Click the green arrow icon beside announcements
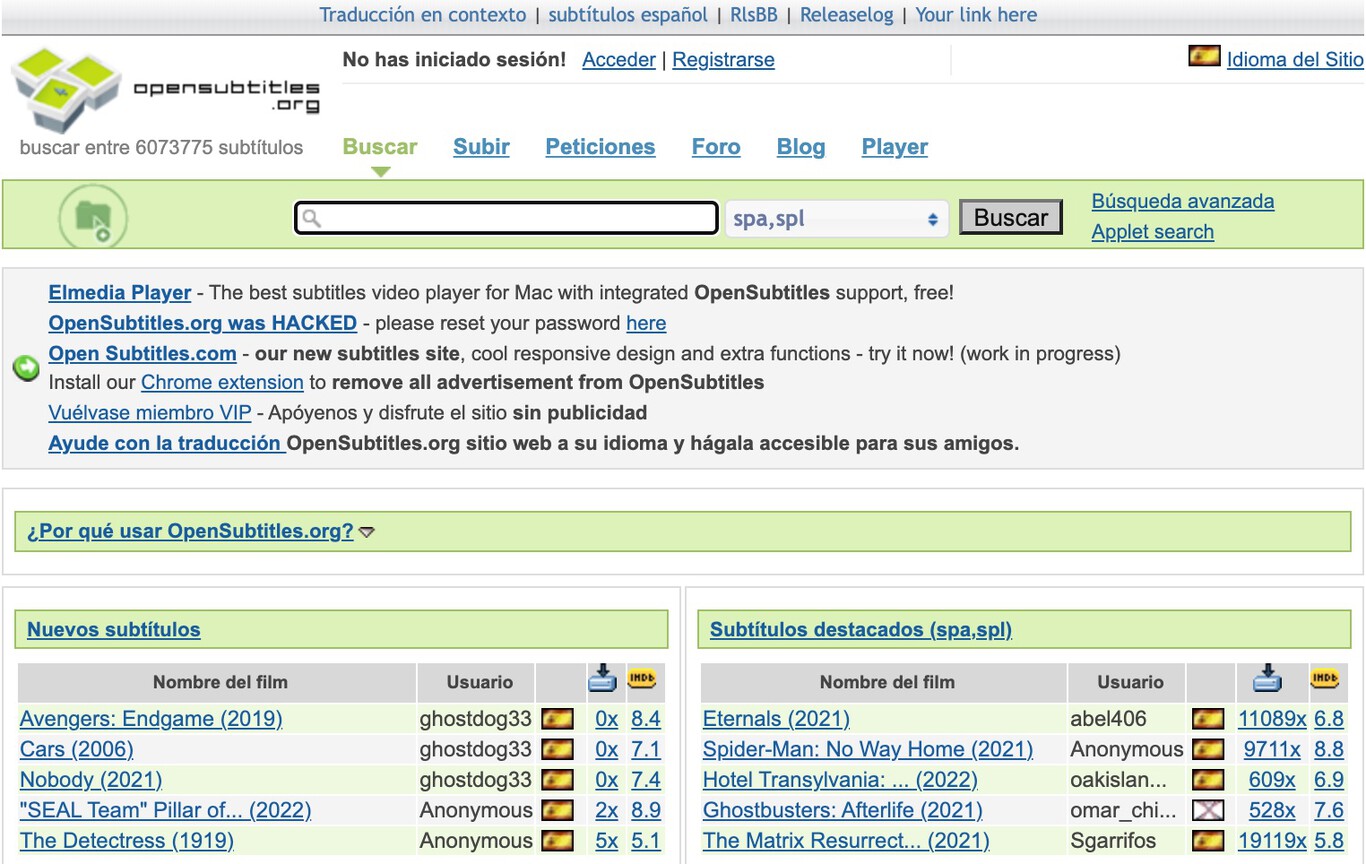 [26, 368]
